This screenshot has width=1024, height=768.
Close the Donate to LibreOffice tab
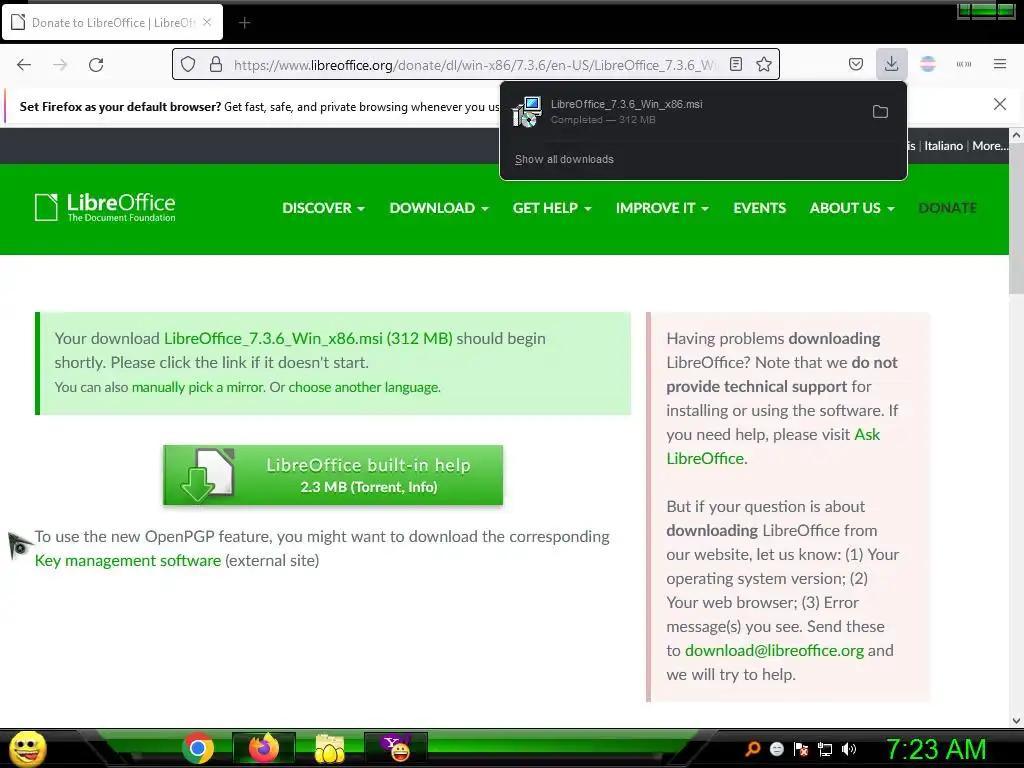[x=207, y=22]
